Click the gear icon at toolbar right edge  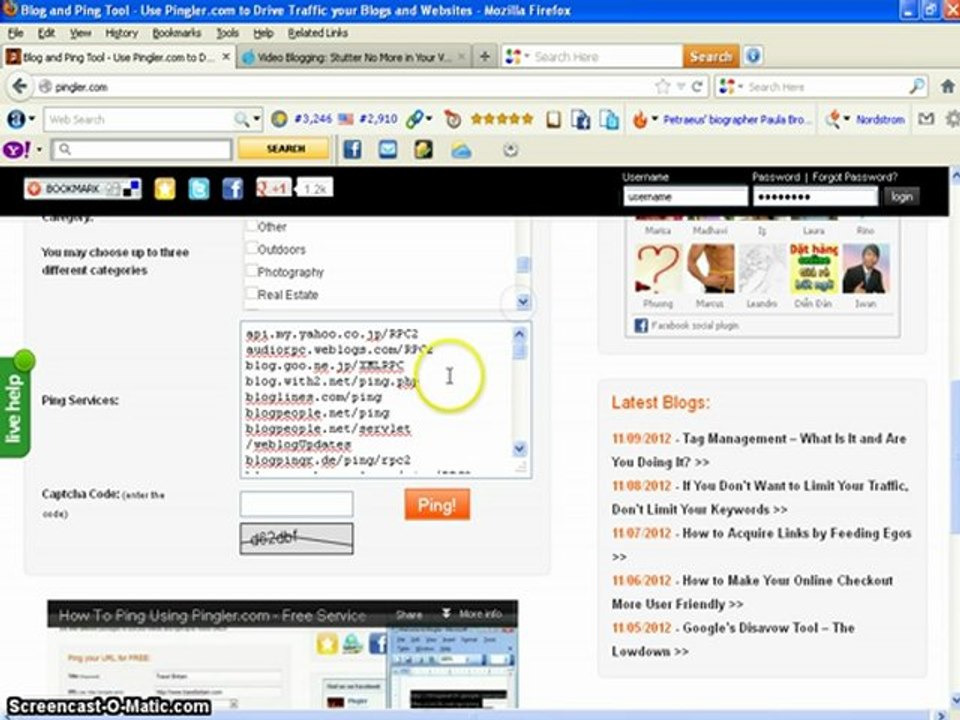point(953,118)
